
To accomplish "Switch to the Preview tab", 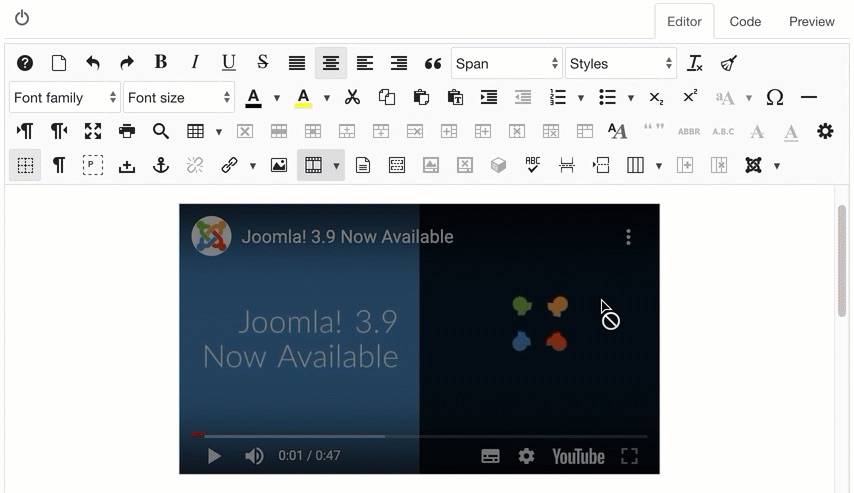I will coord(811,21).
